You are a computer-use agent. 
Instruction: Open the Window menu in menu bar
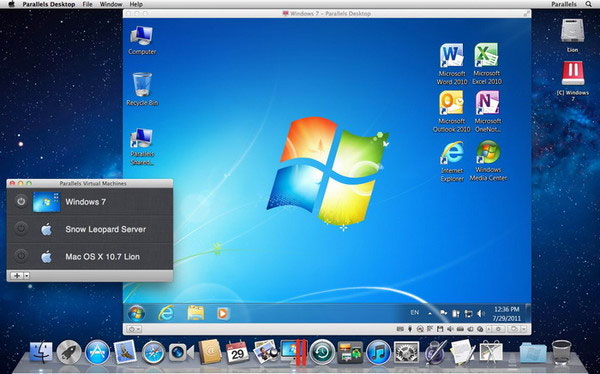pyautogui.click(x=111, y=4)
